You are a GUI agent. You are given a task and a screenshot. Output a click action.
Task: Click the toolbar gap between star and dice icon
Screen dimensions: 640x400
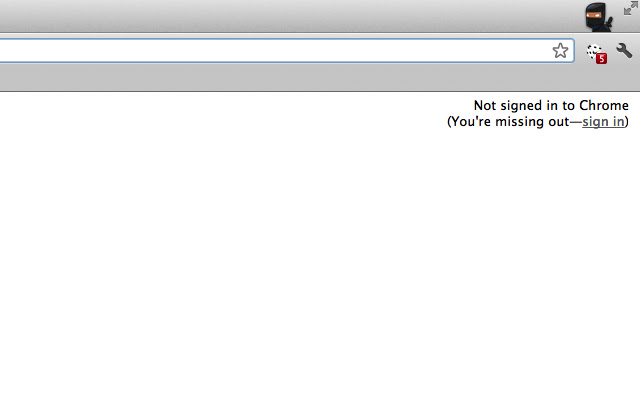579,51
